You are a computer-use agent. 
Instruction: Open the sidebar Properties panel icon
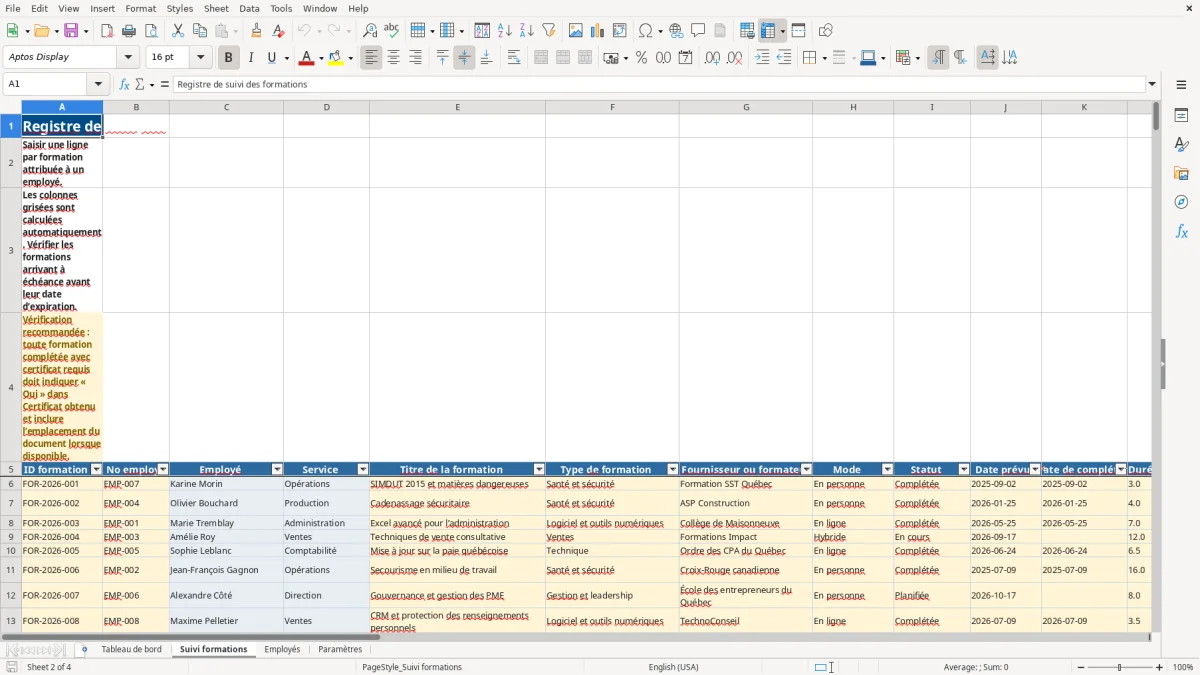1181,116
